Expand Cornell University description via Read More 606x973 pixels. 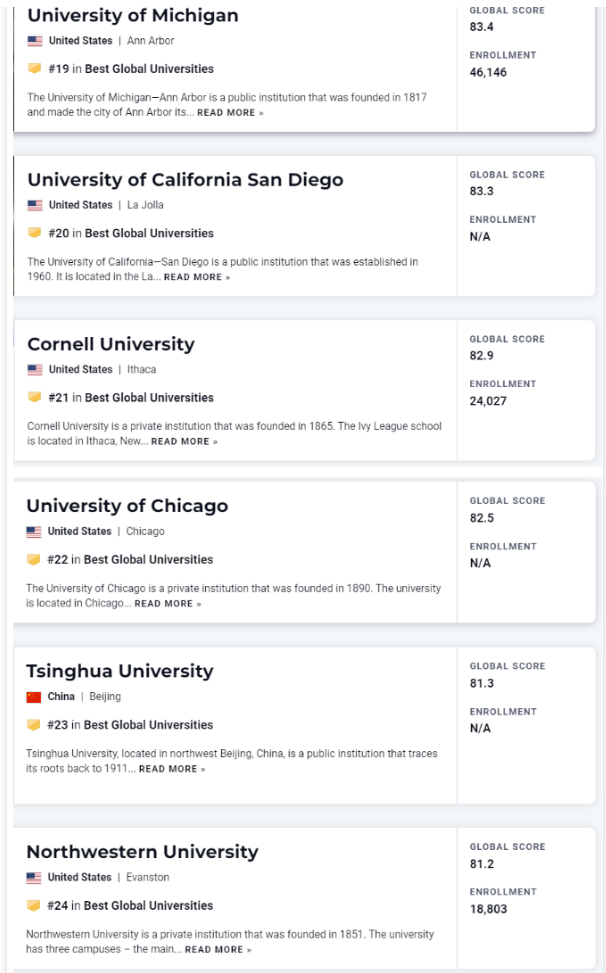[x=184, y=441]
